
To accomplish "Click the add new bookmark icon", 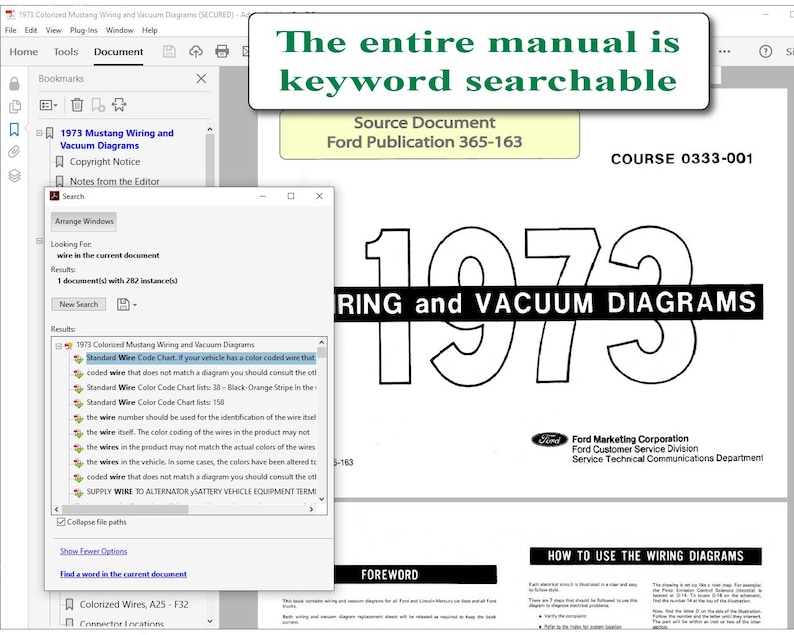I will (x=98, y=105).
